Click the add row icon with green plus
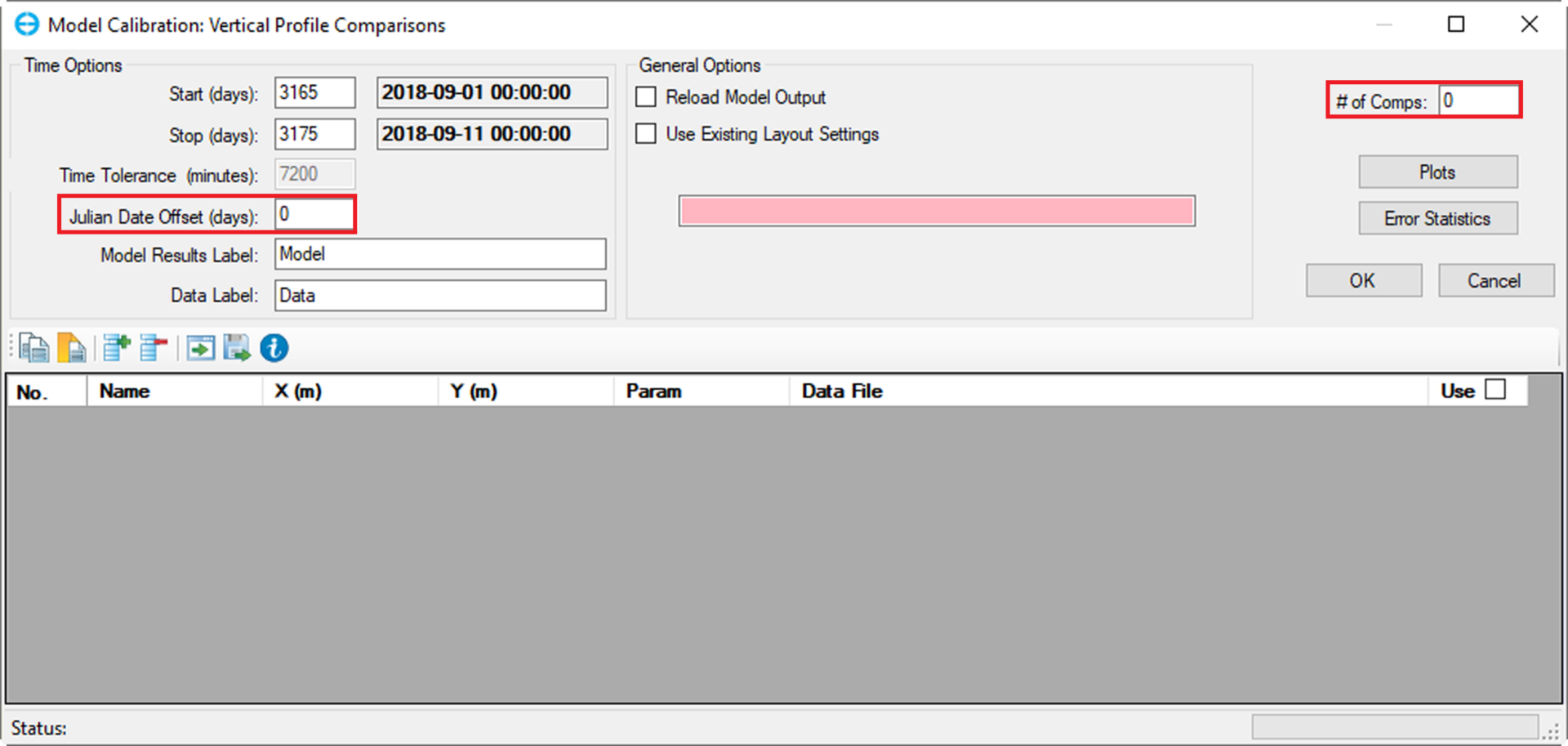The height and width of the screenshot is (746, 1568). coord(116,348)
